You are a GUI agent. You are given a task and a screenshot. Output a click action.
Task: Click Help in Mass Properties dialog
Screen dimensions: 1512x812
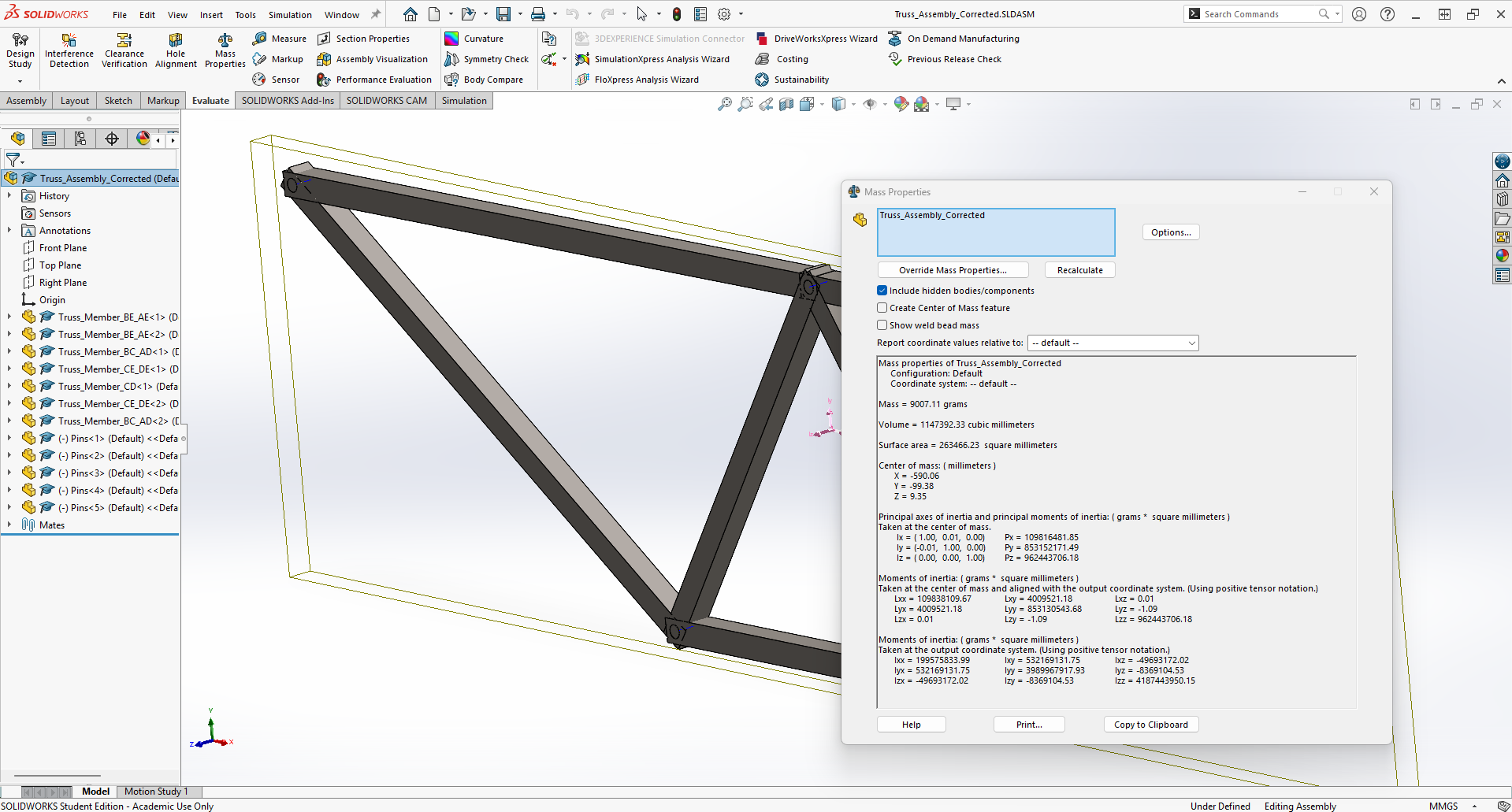point(912,725)
